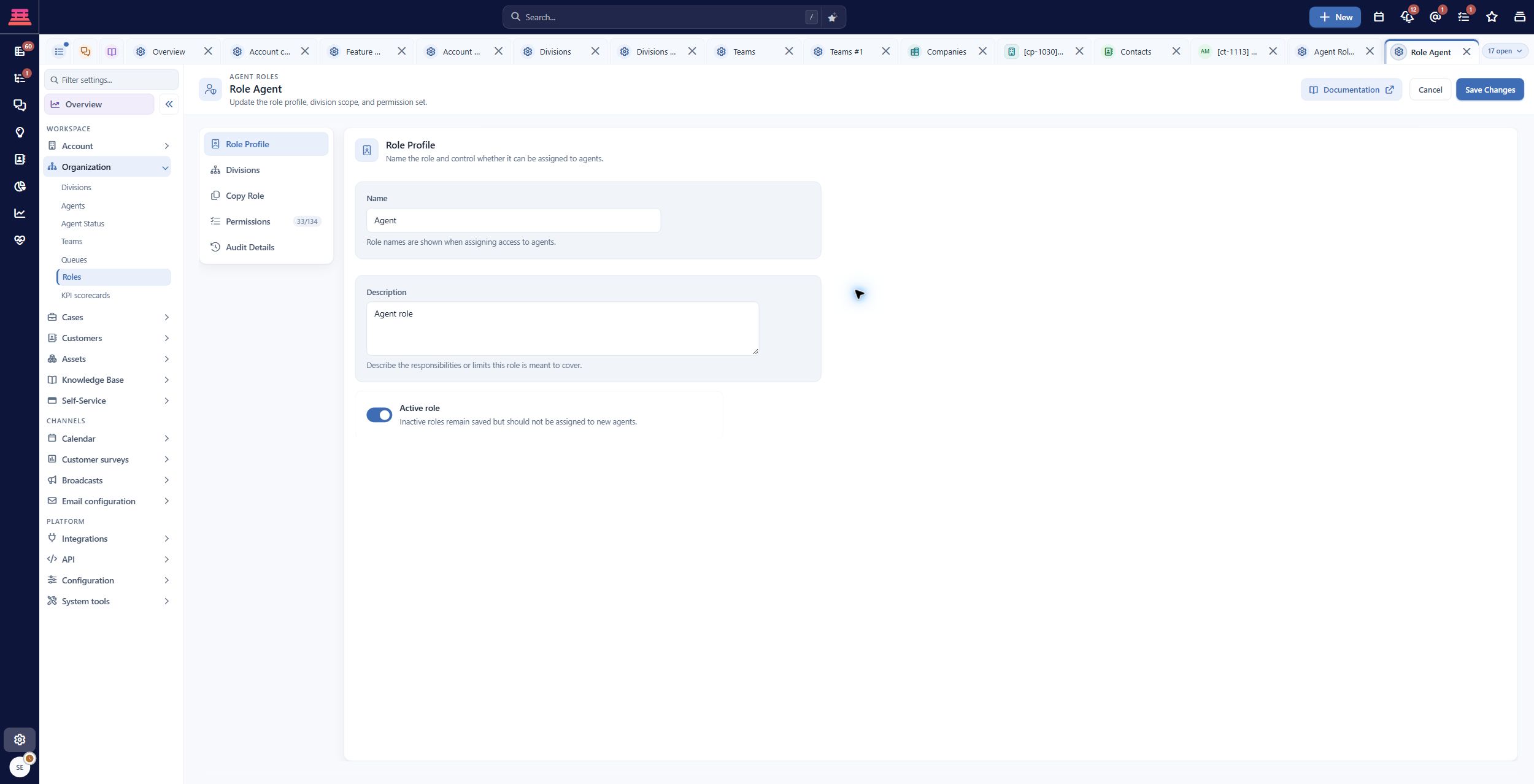Open the Divisions section in role nav
The height and width of the screenshot is (784, 1534).
point(266,170)
